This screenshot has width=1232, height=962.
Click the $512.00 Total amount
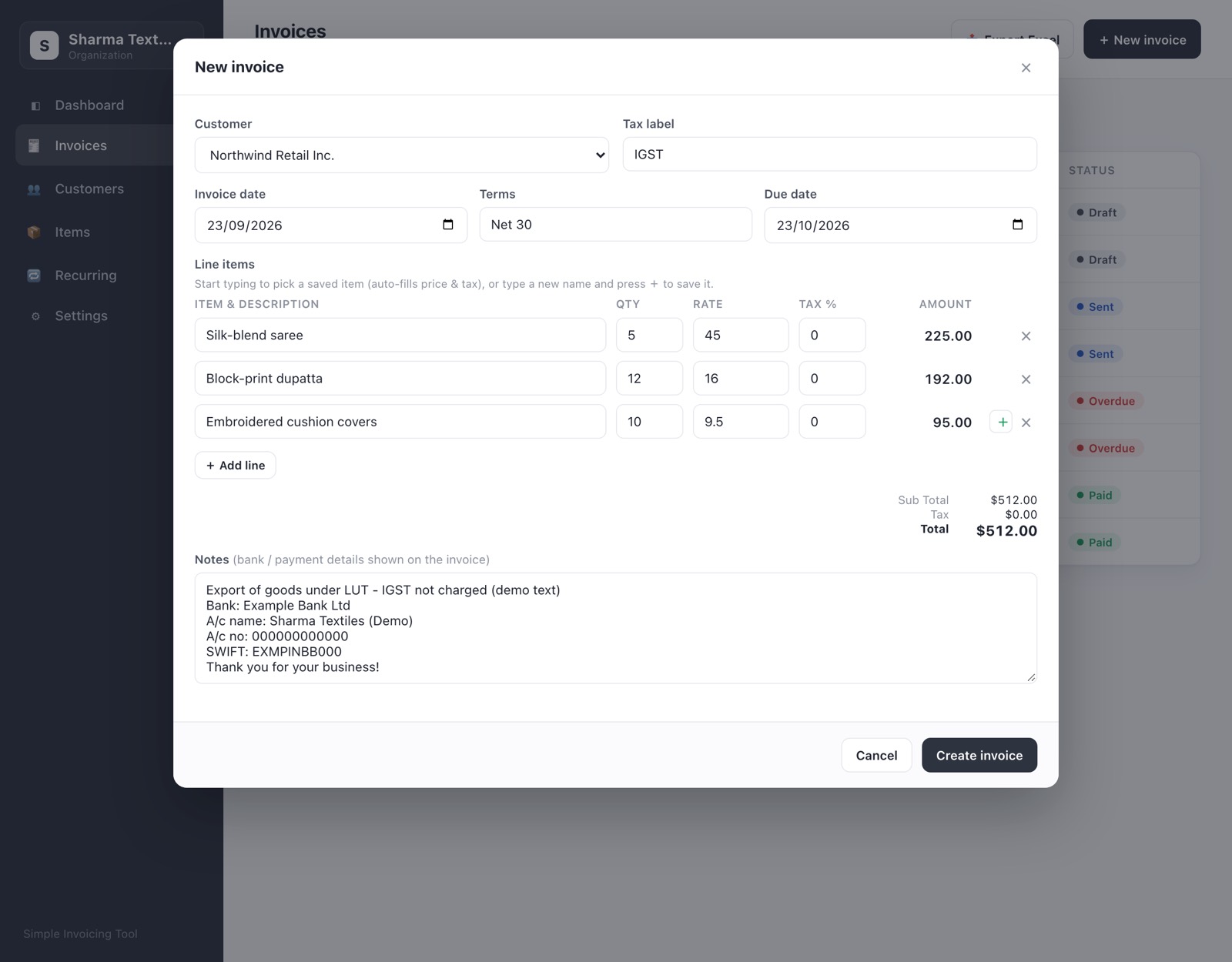[1006, 531]
